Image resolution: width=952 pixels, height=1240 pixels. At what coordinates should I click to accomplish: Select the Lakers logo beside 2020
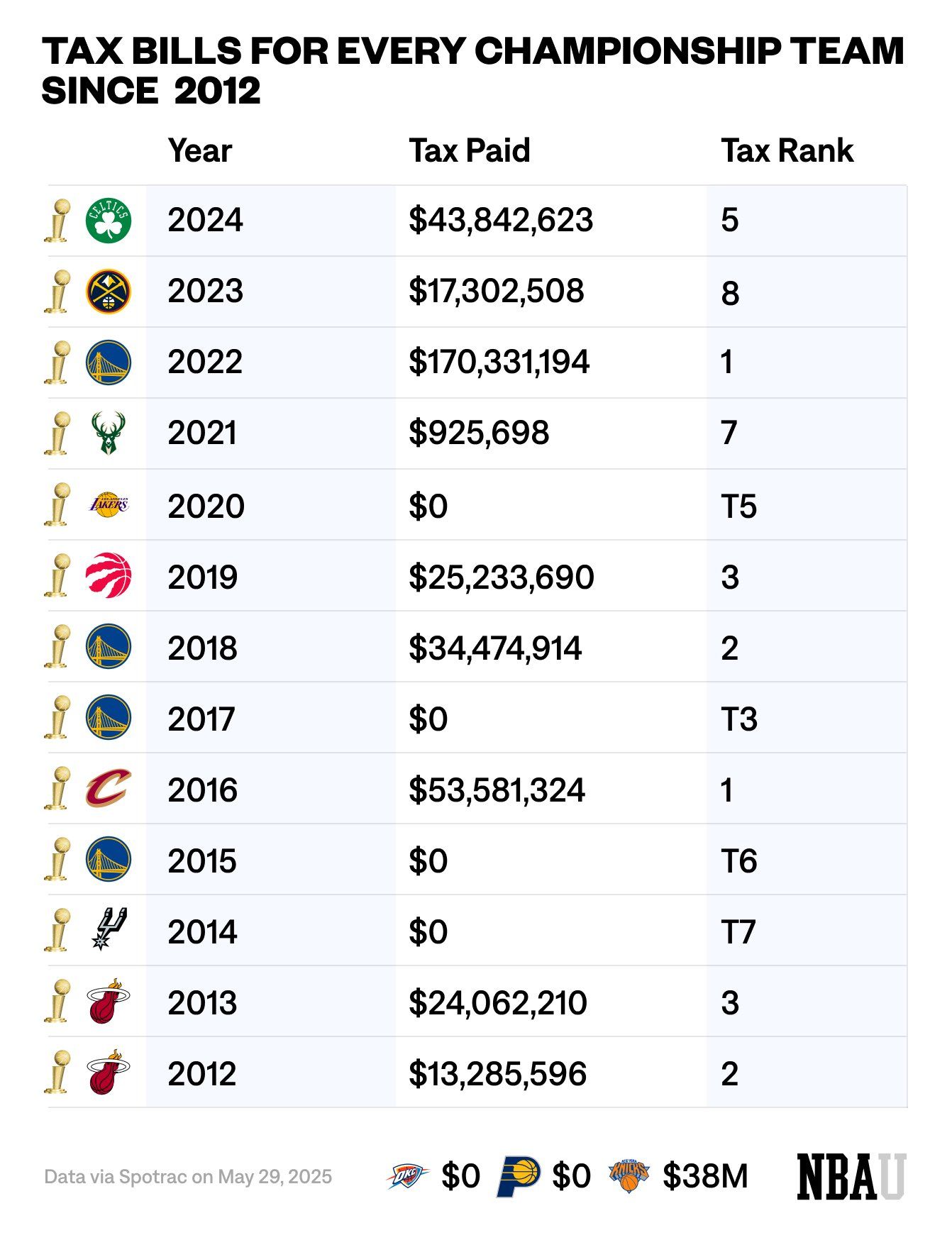109,504
